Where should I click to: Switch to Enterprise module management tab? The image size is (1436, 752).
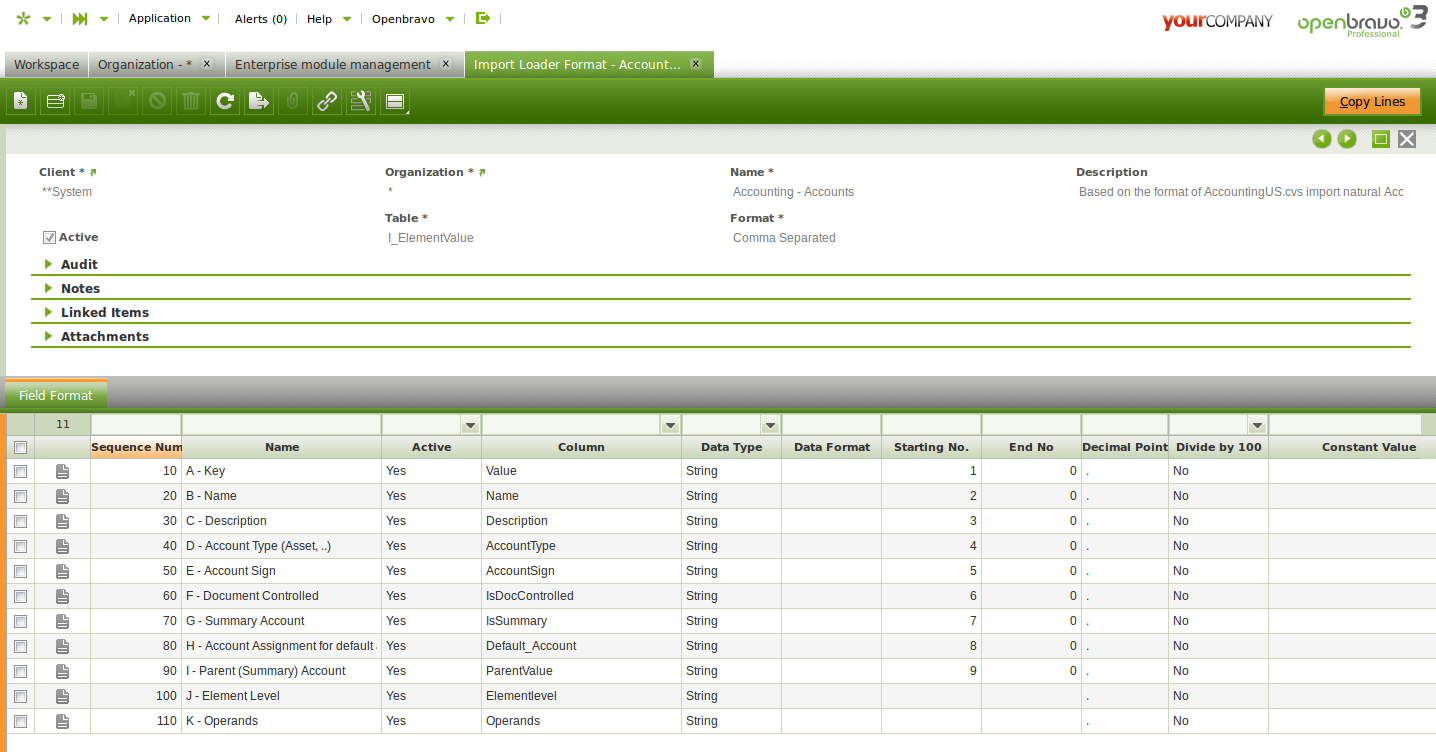[333, 64]
